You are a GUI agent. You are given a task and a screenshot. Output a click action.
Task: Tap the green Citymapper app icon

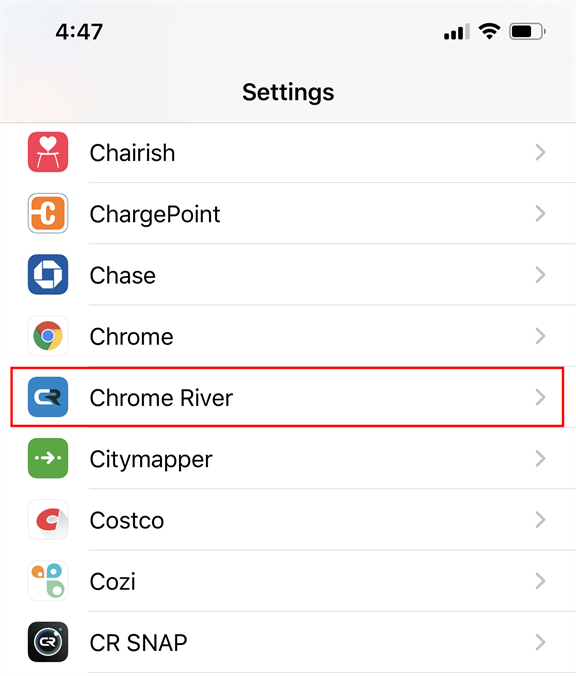[x=48, y=458]
